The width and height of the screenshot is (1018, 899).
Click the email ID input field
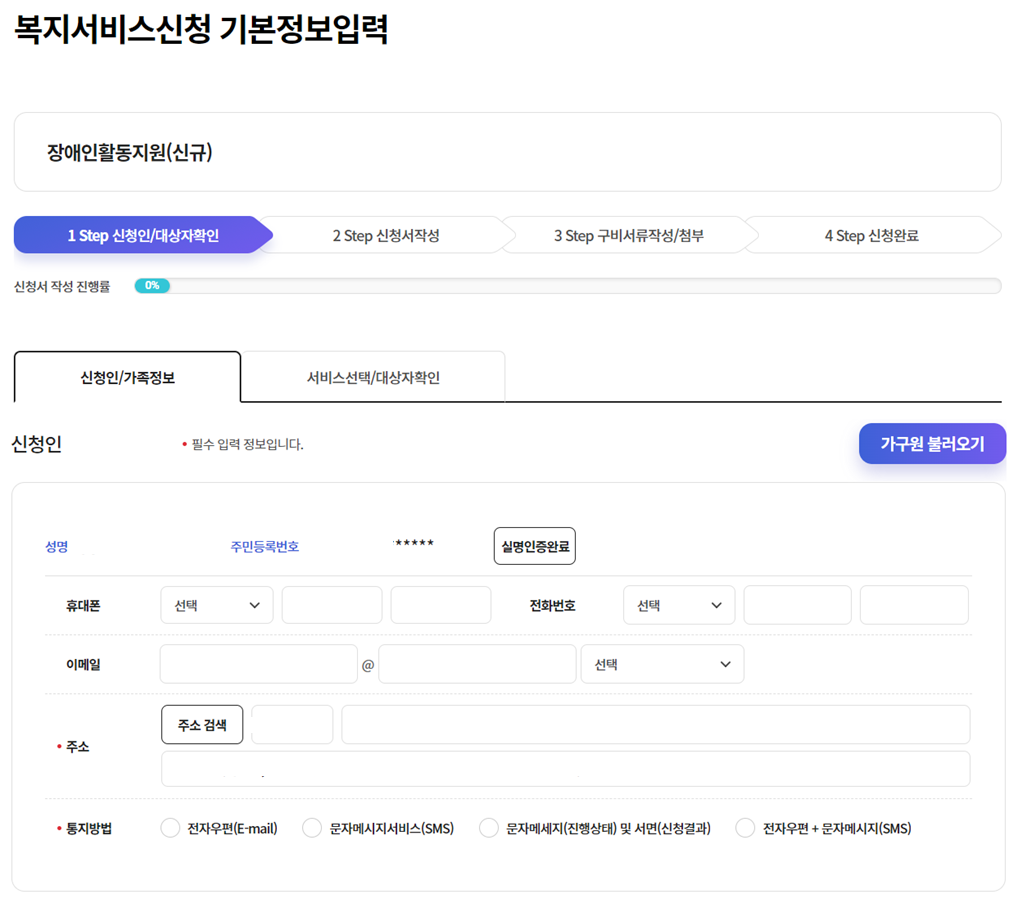pyautogui.click(x=258, y=663)
